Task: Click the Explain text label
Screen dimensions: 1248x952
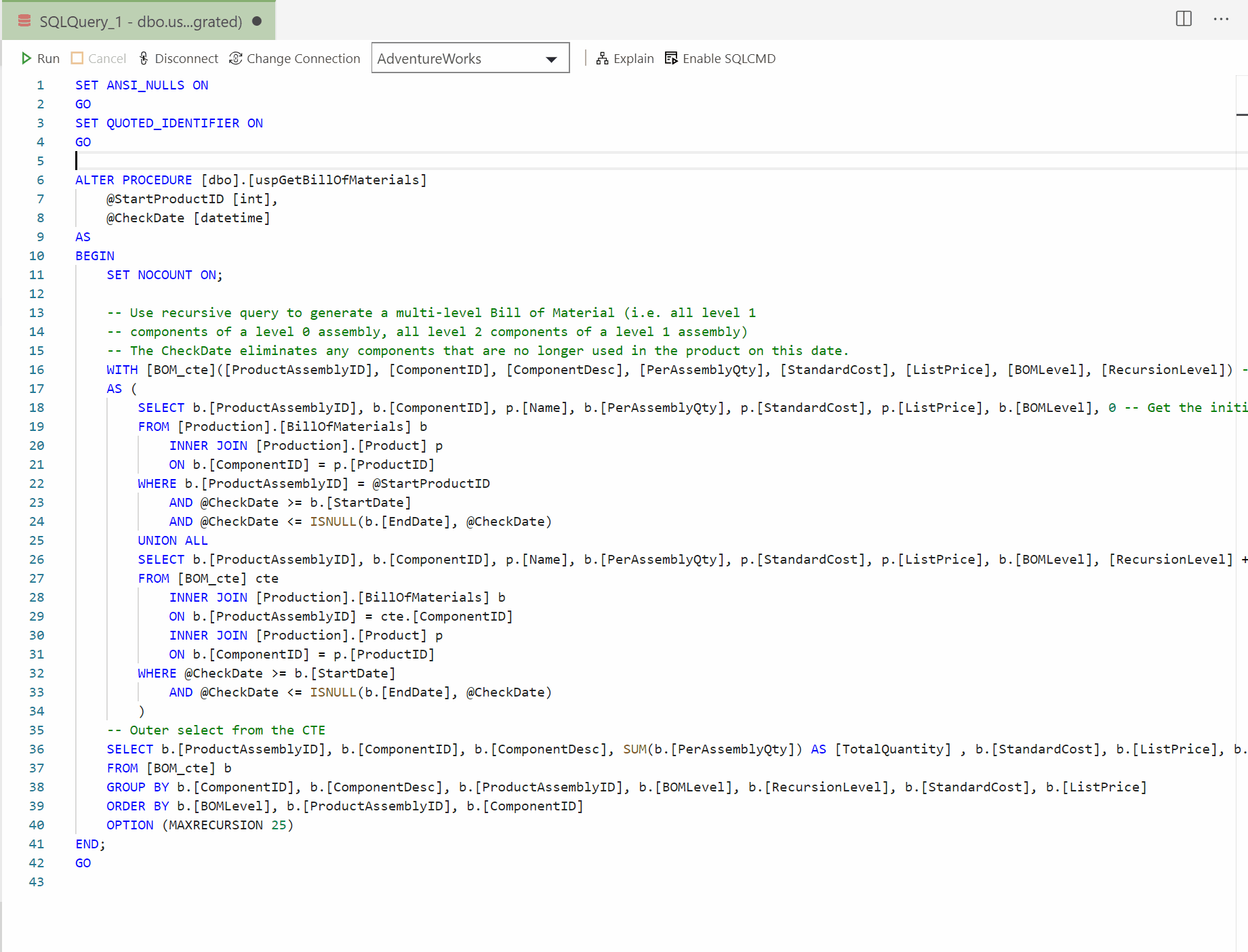Action: [x=634, y=58]
